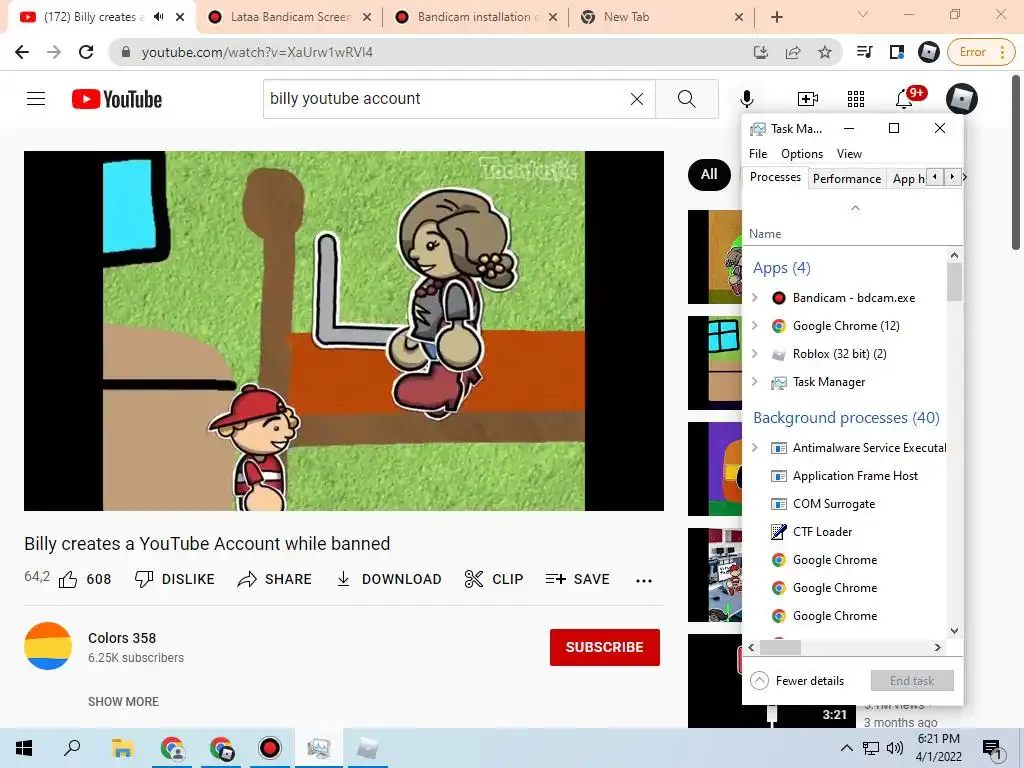Viewport: 1024px width, 768px height.
Task: Click the Error update button in Chrome
Action: point(982,52)
